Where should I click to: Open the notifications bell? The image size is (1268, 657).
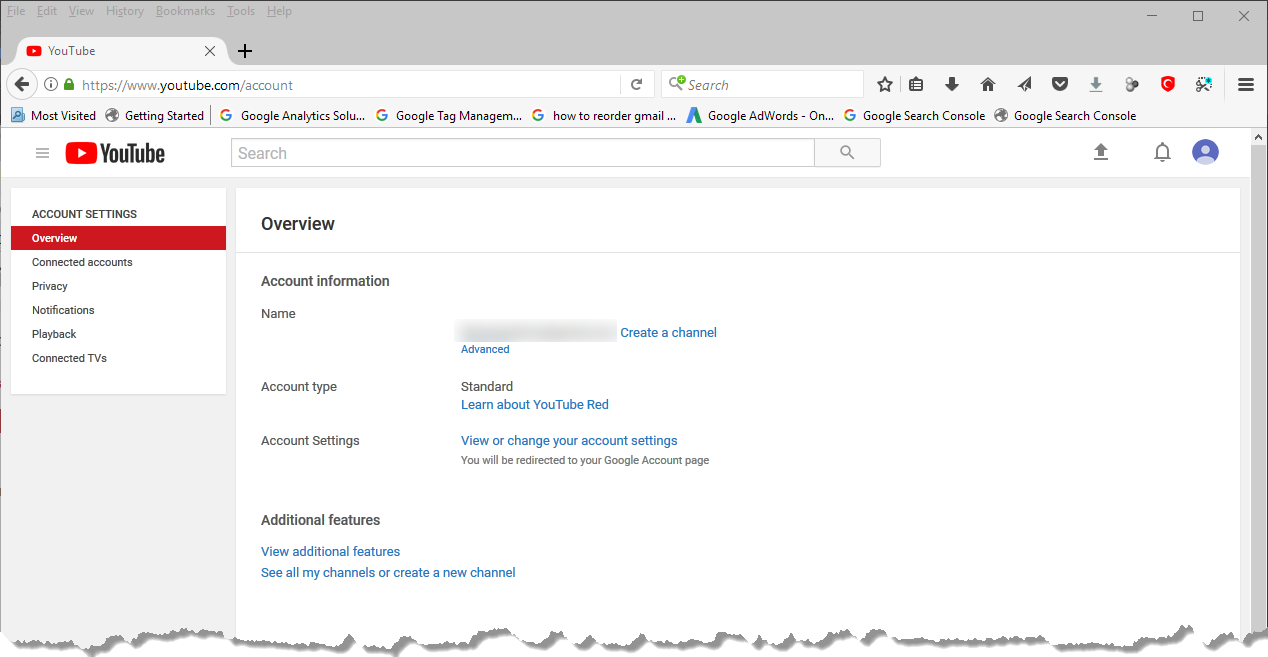pyautogui.click(x=1162, y=152)
